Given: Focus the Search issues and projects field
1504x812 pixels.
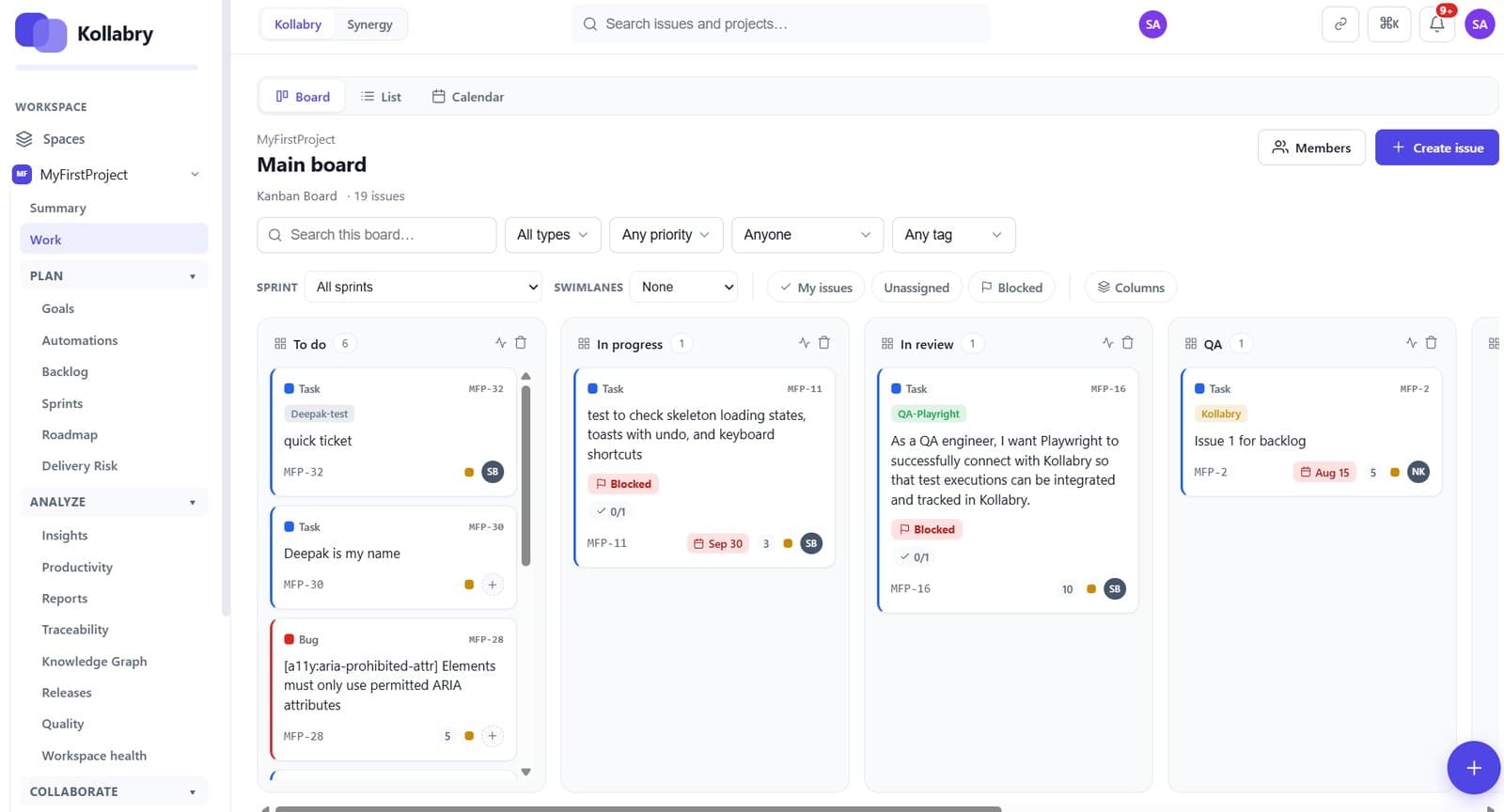Looking at the screenshot, I should 781,24.
